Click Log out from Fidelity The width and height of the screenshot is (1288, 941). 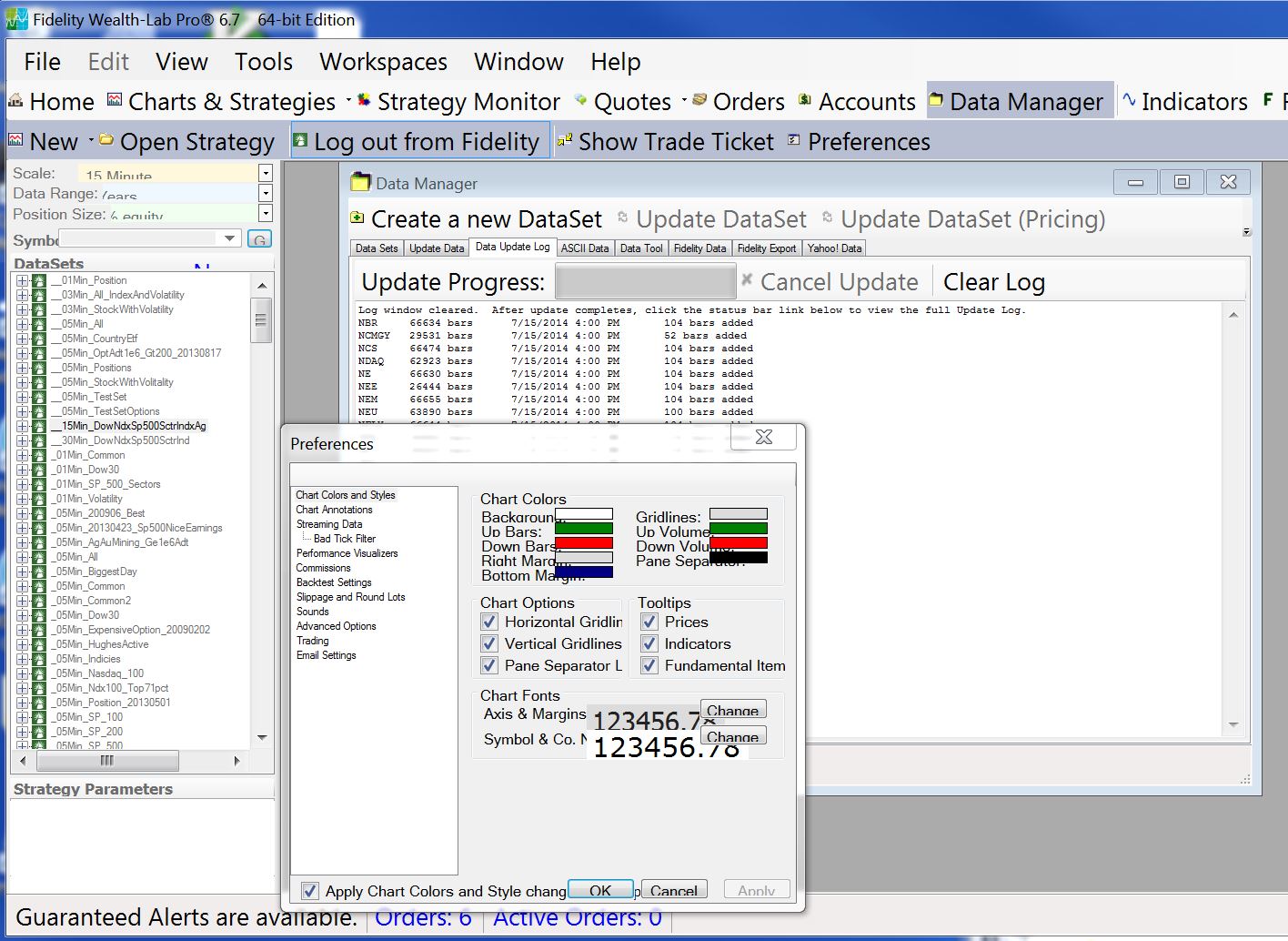420,141
